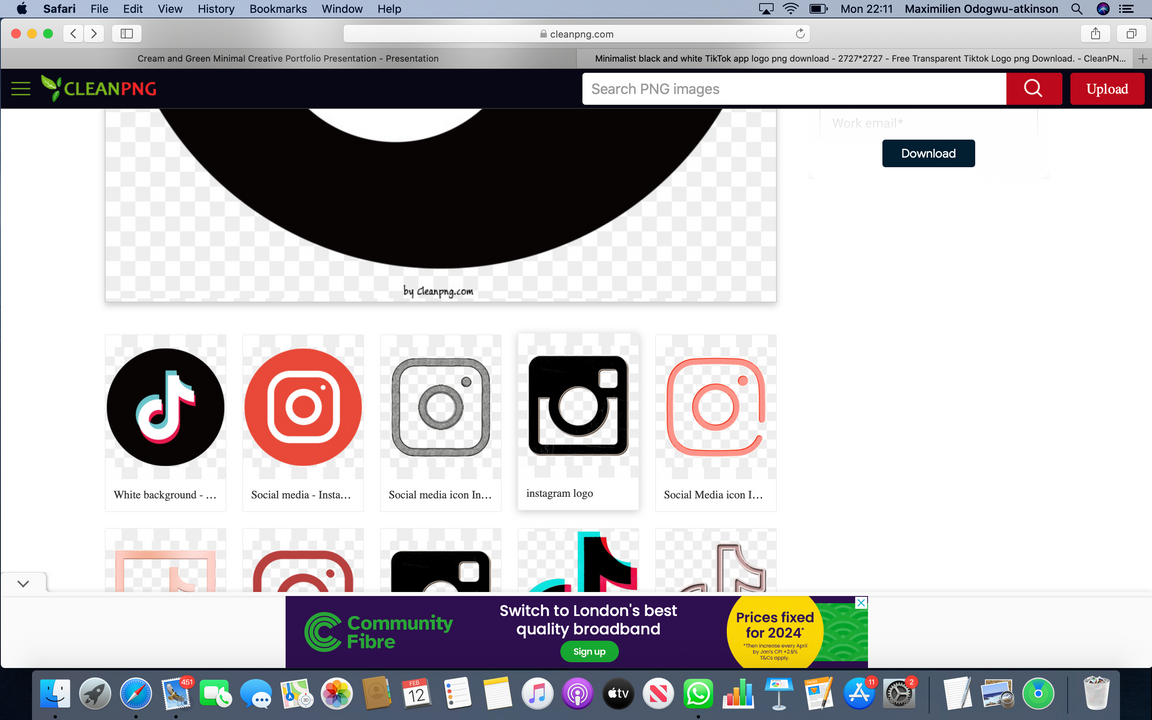Screen dimensions: 1152x720
Task: Click the large black TikTok preview image
Action: coord(440,204)
